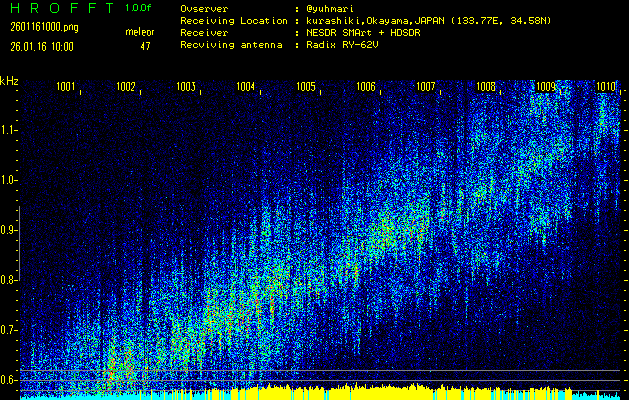Select the 1003 time marker

(x=186, y=87)
